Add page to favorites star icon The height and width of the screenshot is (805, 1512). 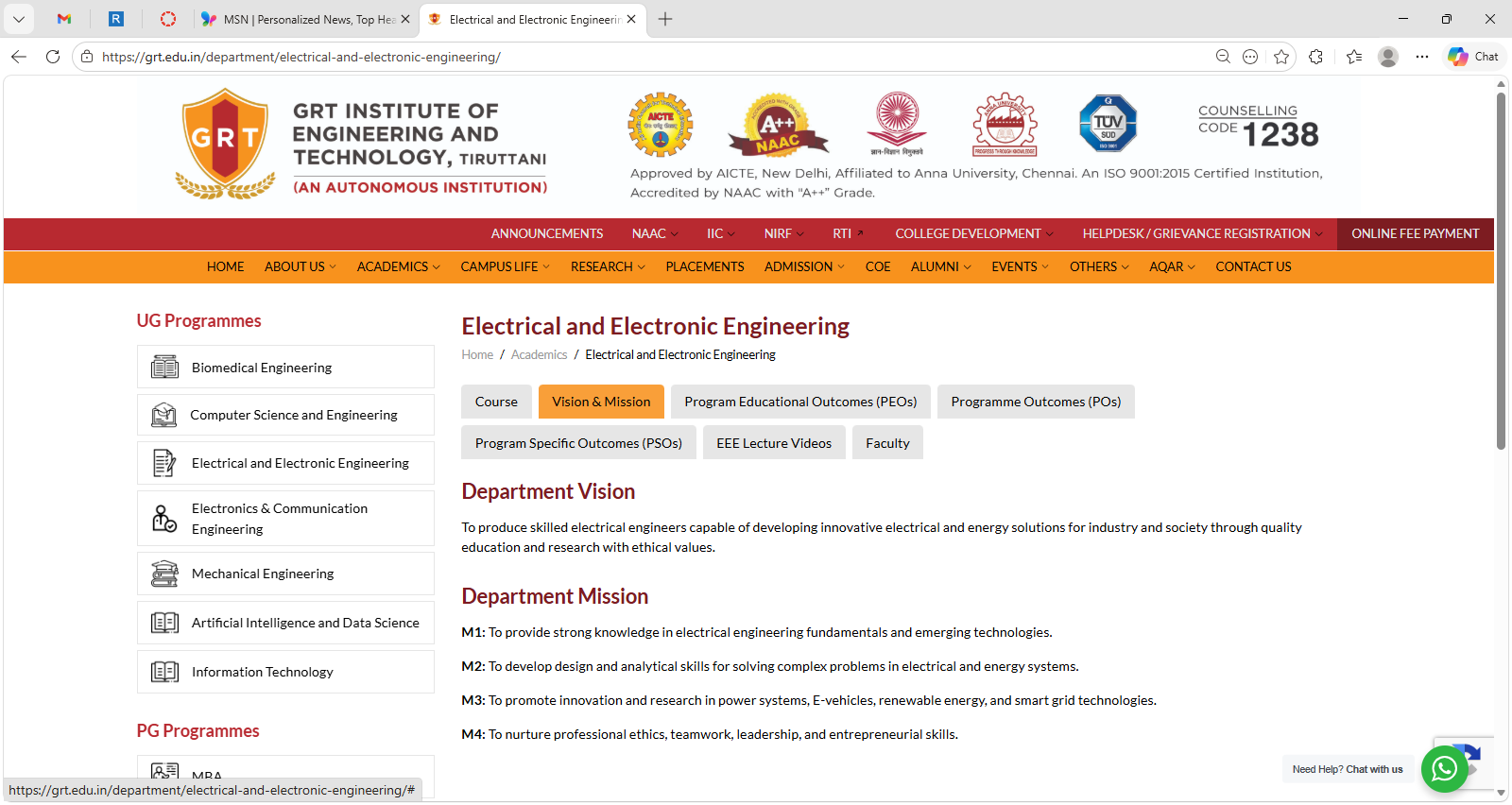pyautogui.click(x=1281, y=57)
